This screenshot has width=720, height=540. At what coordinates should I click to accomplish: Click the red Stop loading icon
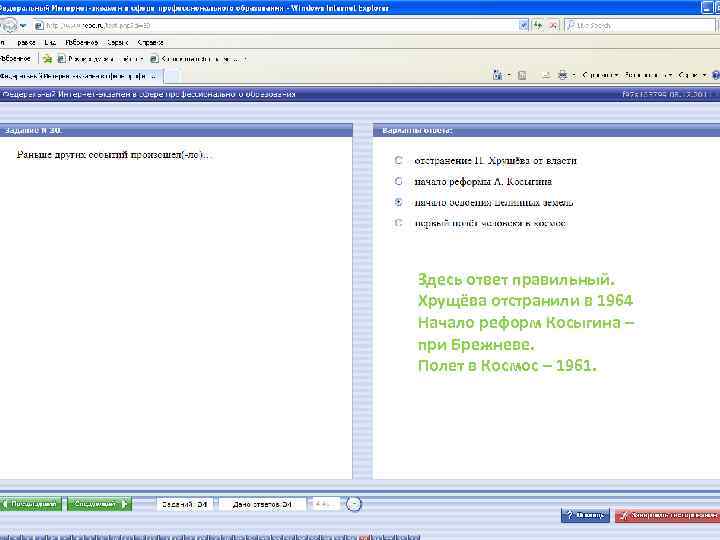(x=554, y=26)
